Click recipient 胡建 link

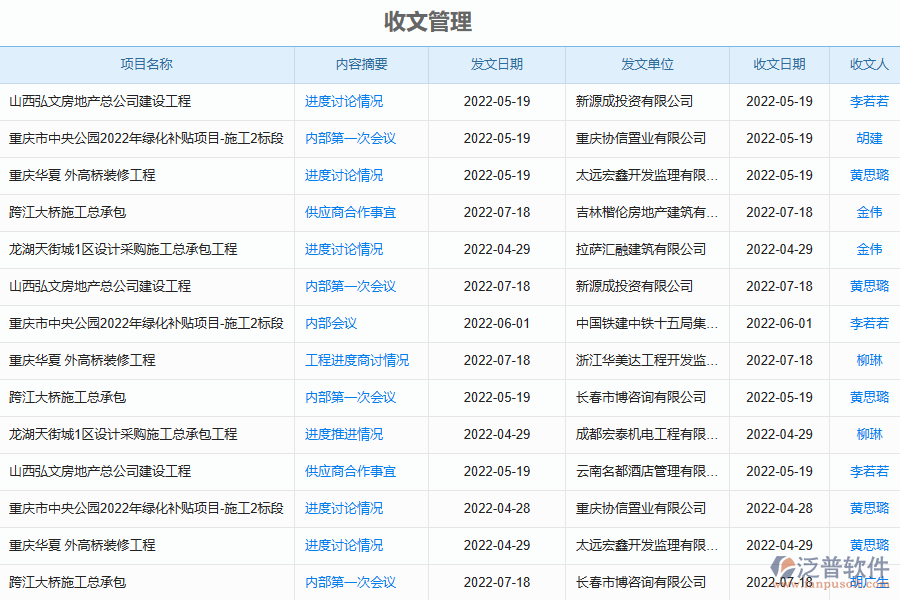click(x=869, y=138)
